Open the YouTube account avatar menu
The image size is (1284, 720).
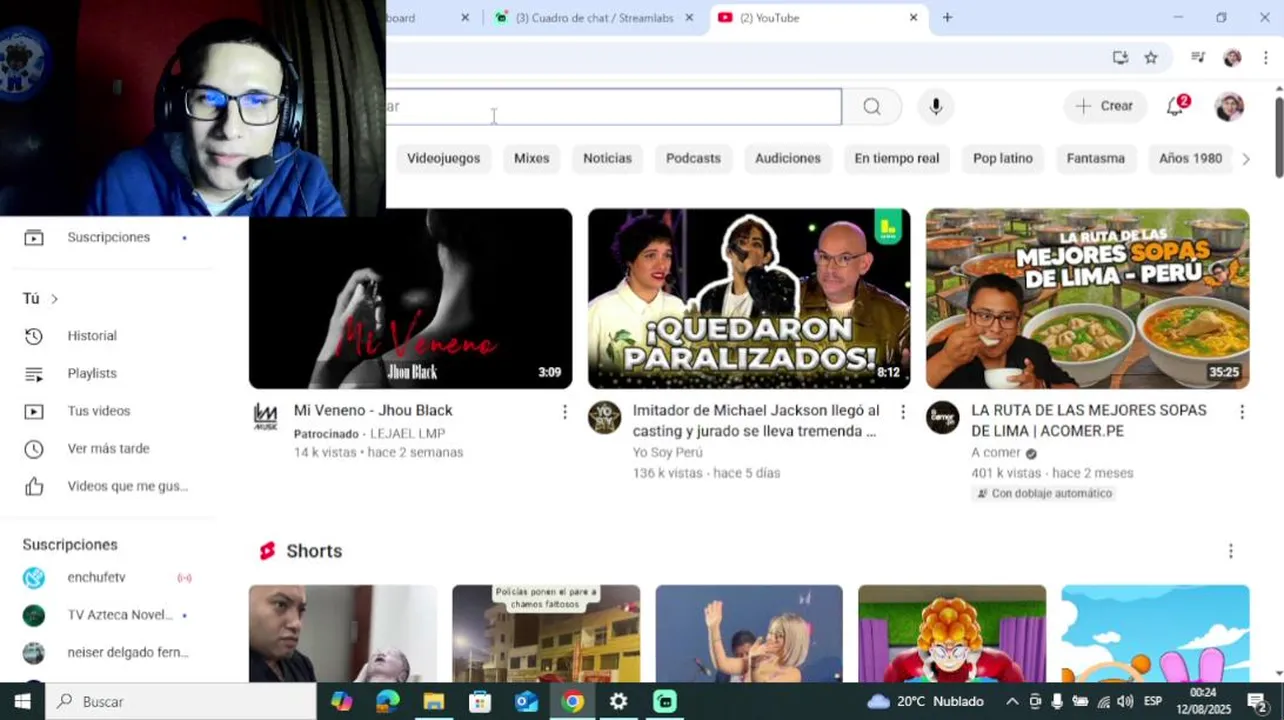tap(1229, 106)
